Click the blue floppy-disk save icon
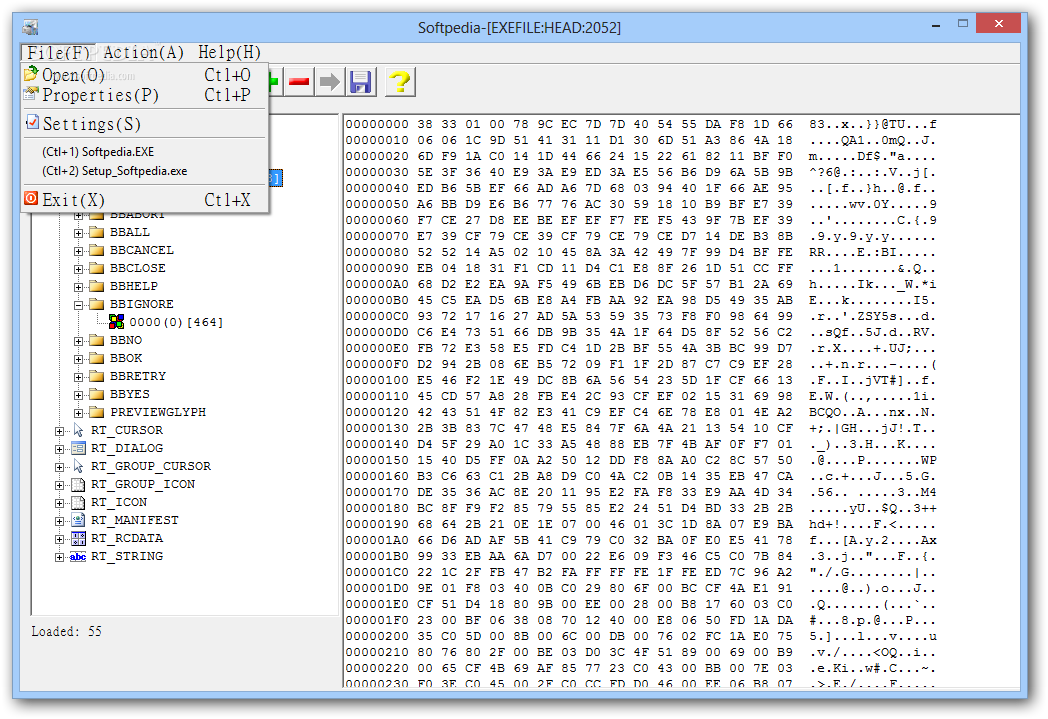 point(361,82)
